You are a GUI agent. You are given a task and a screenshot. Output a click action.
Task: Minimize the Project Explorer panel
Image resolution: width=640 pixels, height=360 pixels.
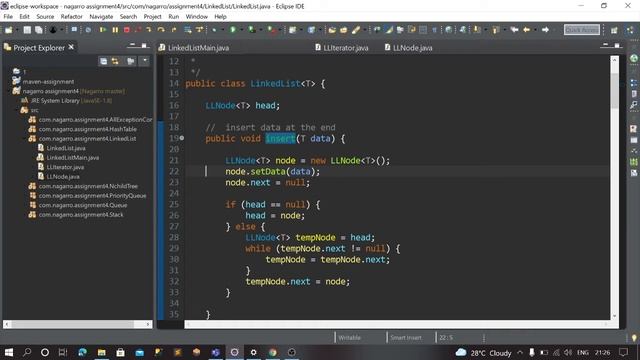[x=132, y=45]
